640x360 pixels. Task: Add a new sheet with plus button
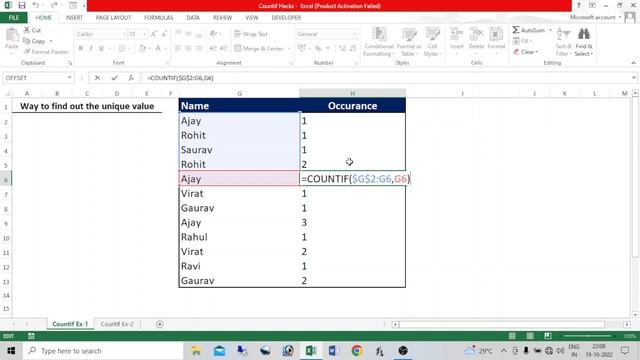tap(160, 324)
